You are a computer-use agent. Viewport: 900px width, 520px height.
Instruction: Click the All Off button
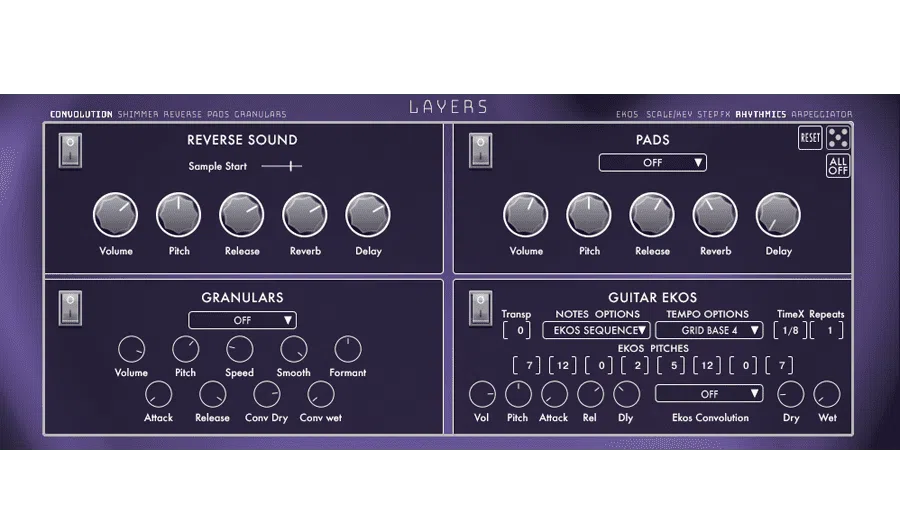(838, 166)
